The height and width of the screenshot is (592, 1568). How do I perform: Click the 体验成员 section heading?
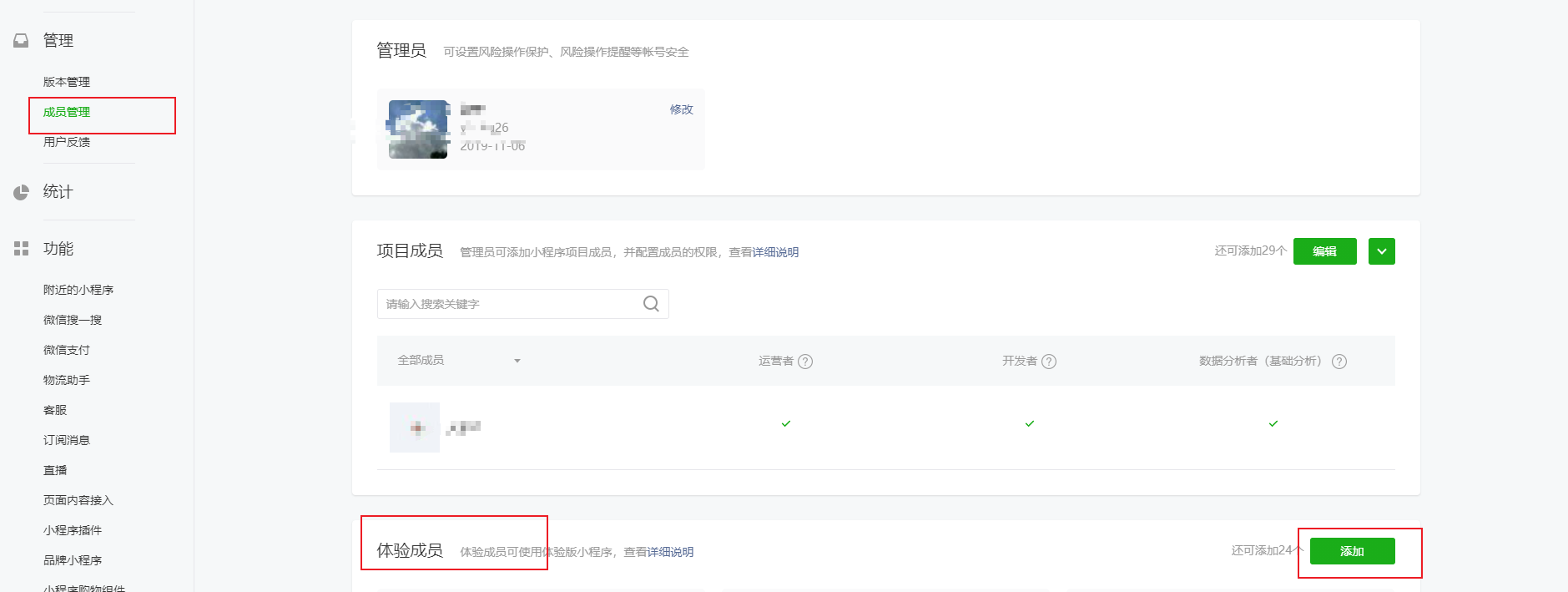click(x=410, y=550)
